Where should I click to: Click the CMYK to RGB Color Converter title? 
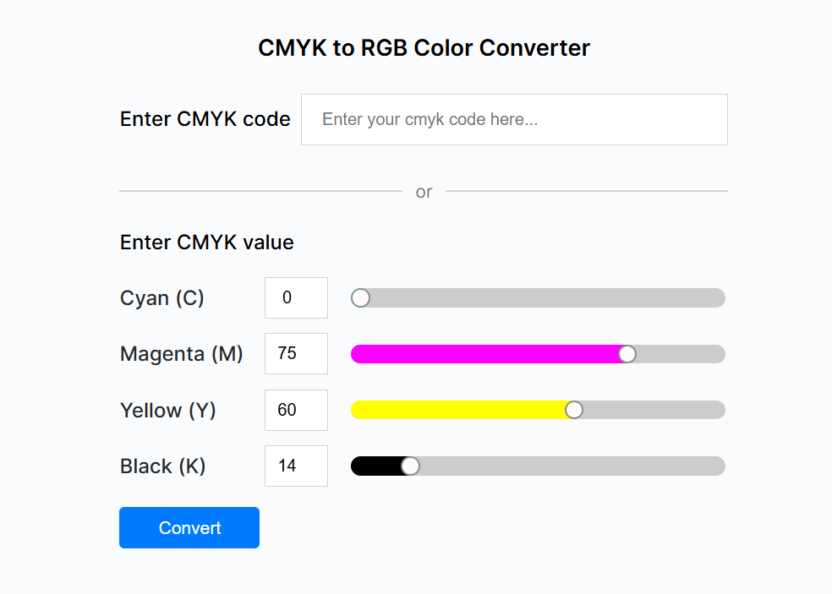tap(424, 47)
